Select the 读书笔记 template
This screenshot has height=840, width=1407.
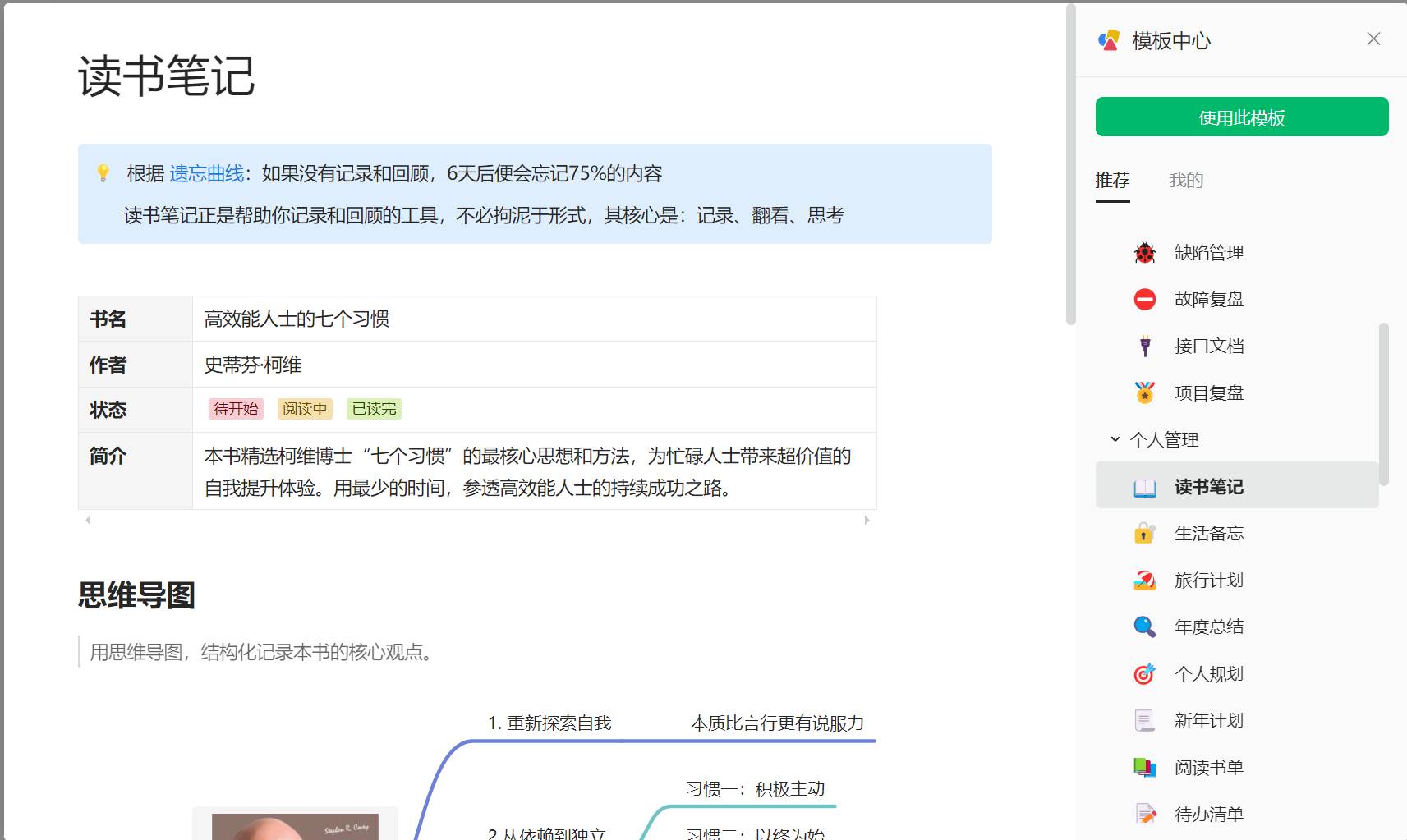(1237, 485)
